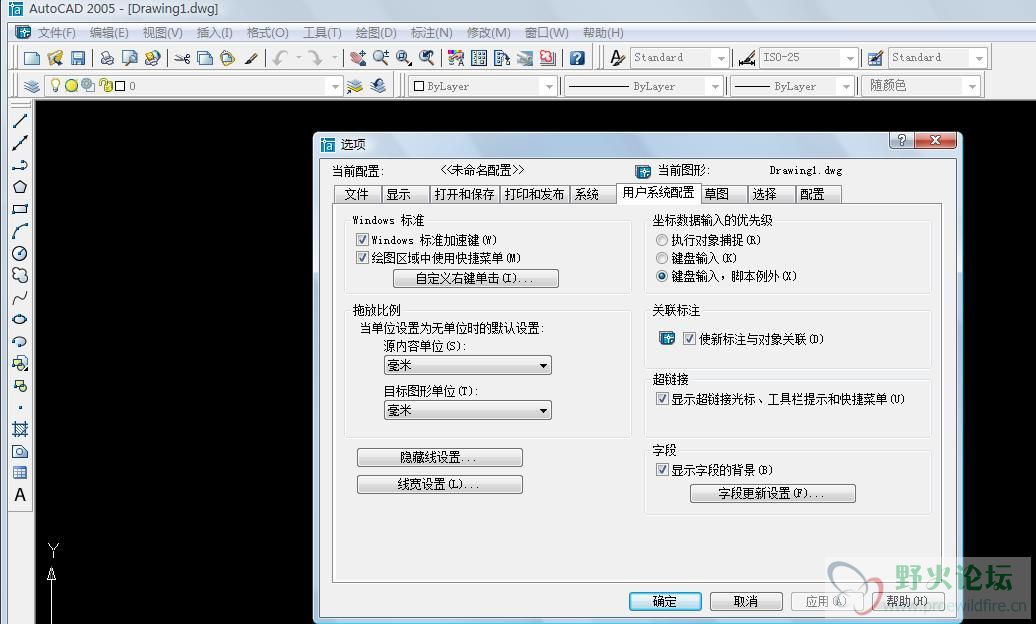This screenshot has width=1036, height=624.
Task: Expand the layer list dropdown
Action: tap(335, 87)
